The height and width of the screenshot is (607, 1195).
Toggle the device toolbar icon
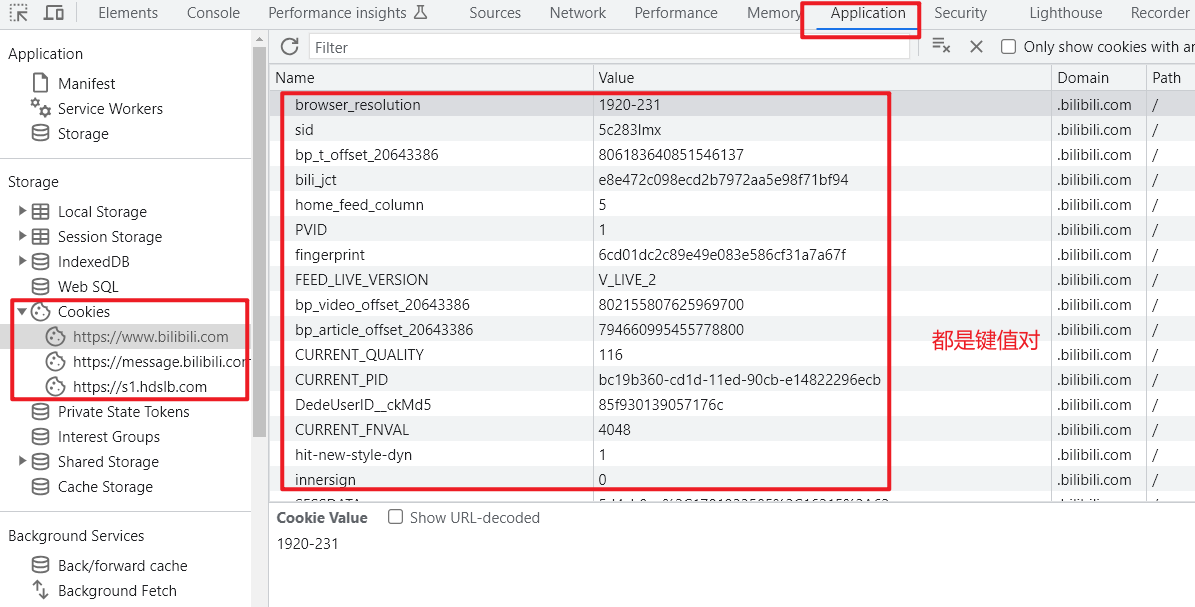pyautogui.click(x=54, y=13)
